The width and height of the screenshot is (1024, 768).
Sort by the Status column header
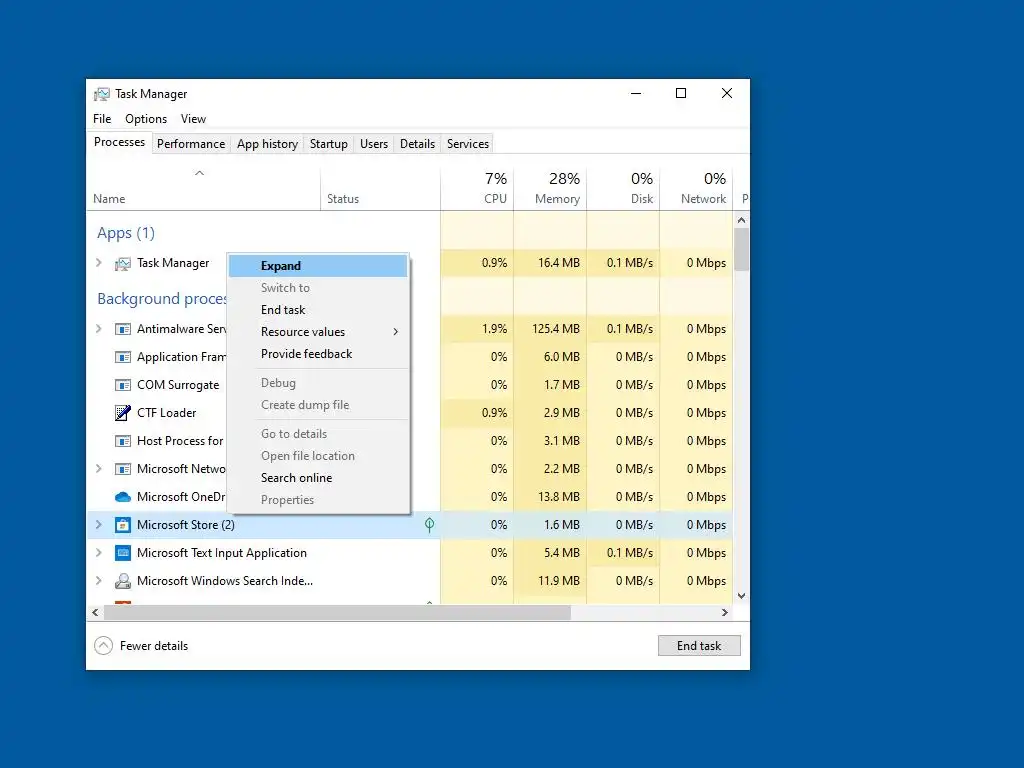coord(380,188)
